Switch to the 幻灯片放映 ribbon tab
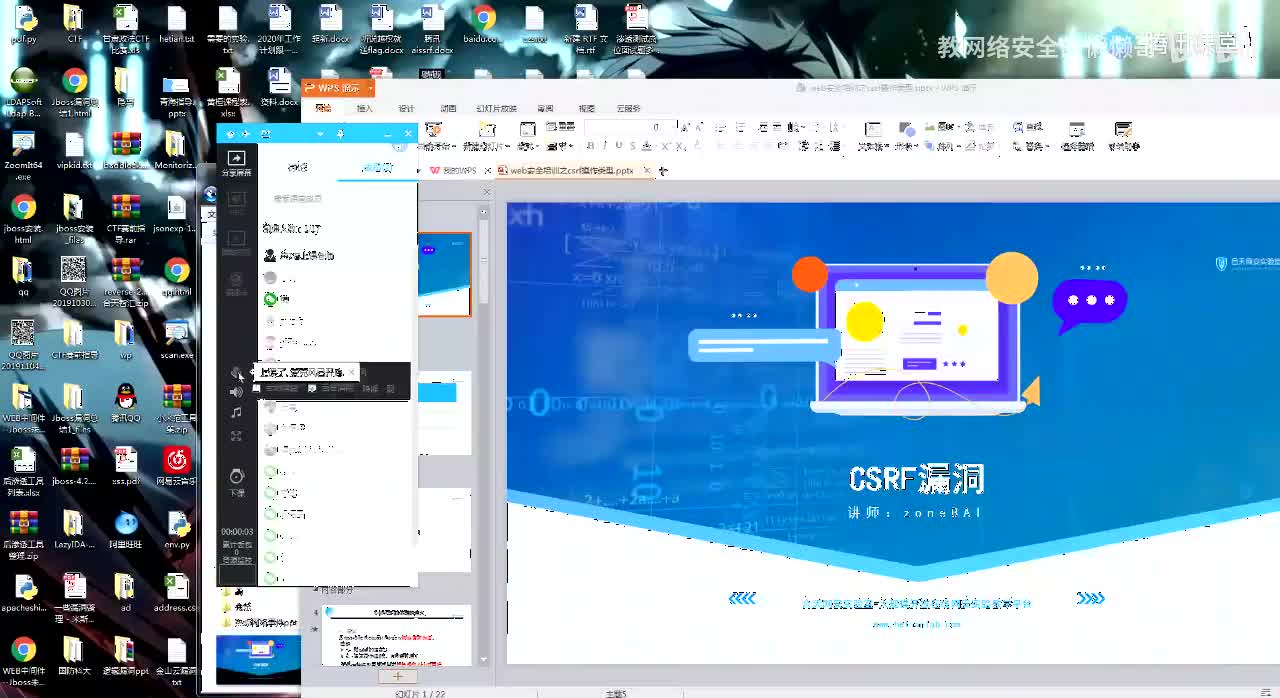 497,108
